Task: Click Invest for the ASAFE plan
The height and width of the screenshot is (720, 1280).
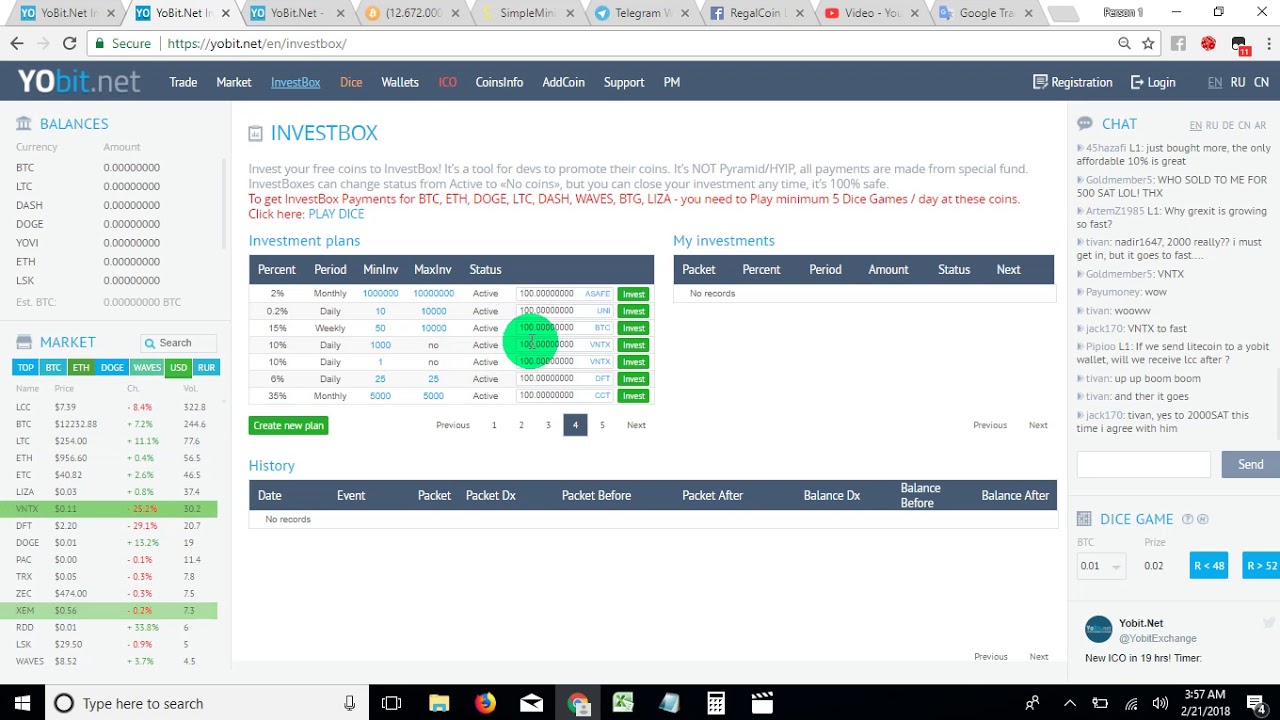Action: coord(634,294)
